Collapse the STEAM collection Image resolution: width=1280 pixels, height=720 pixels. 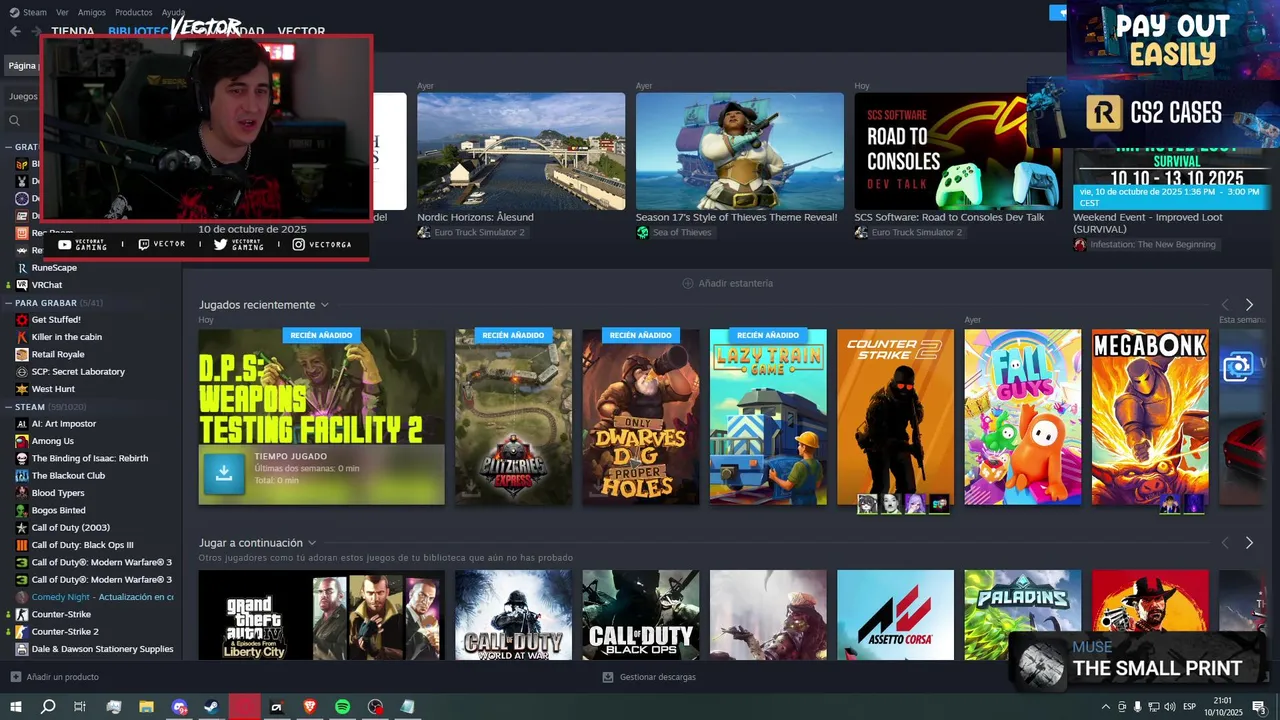coord(8,407)
